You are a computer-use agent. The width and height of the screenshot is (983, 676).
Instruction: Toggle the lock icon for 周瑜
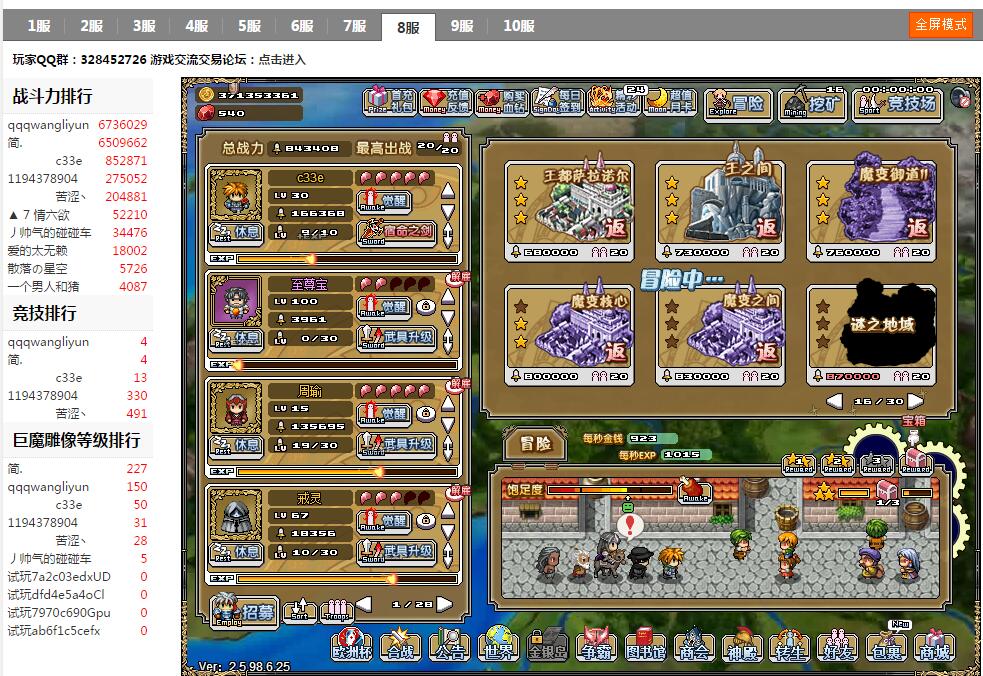(x=426, y=413)
